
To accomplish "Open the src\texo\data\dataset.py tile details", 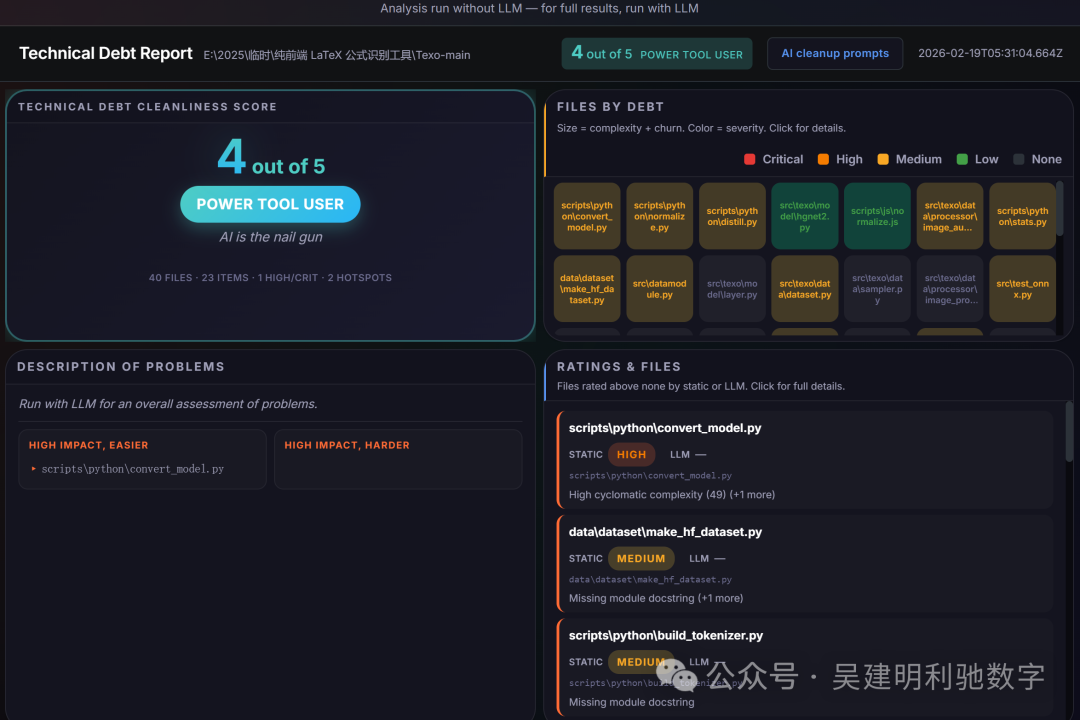I will coord(804,288).
